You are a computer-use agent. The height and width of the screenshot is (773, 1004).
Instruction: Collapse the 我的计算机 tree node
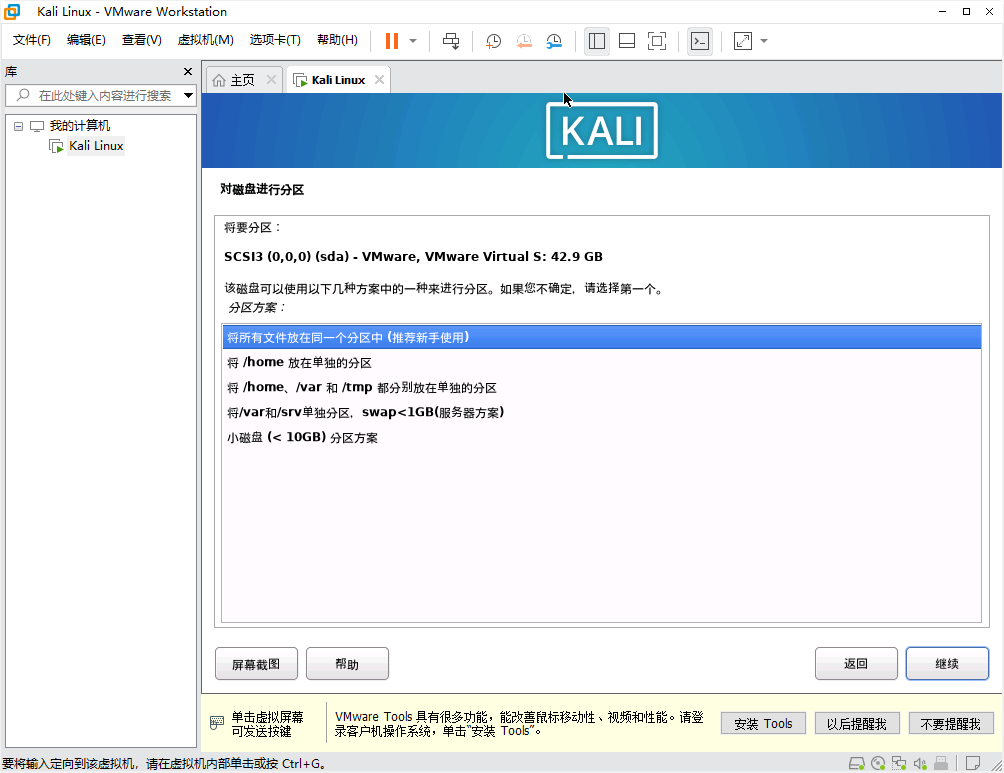coord(19,126)
